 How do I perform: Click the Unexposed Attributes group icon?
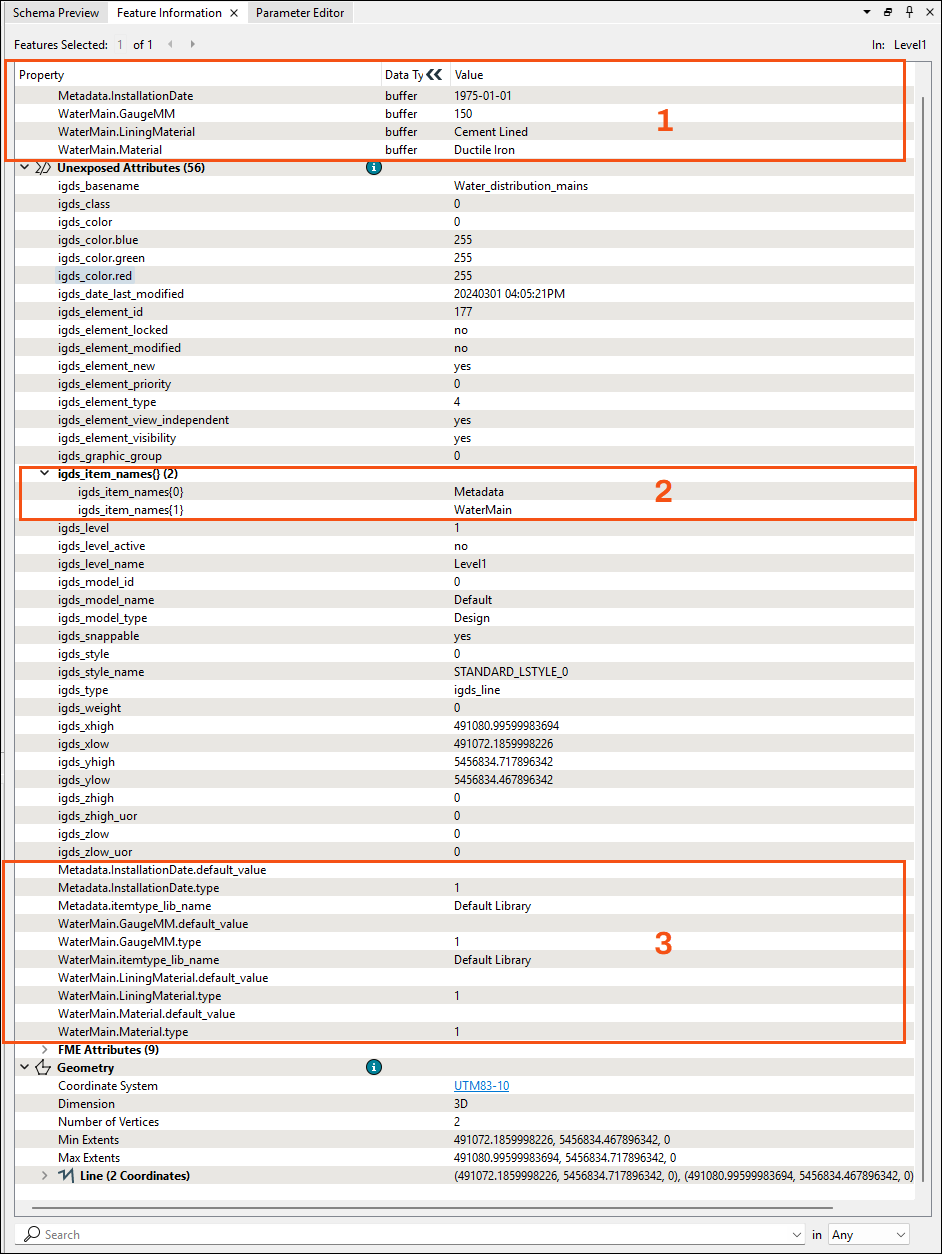[44, 168]
